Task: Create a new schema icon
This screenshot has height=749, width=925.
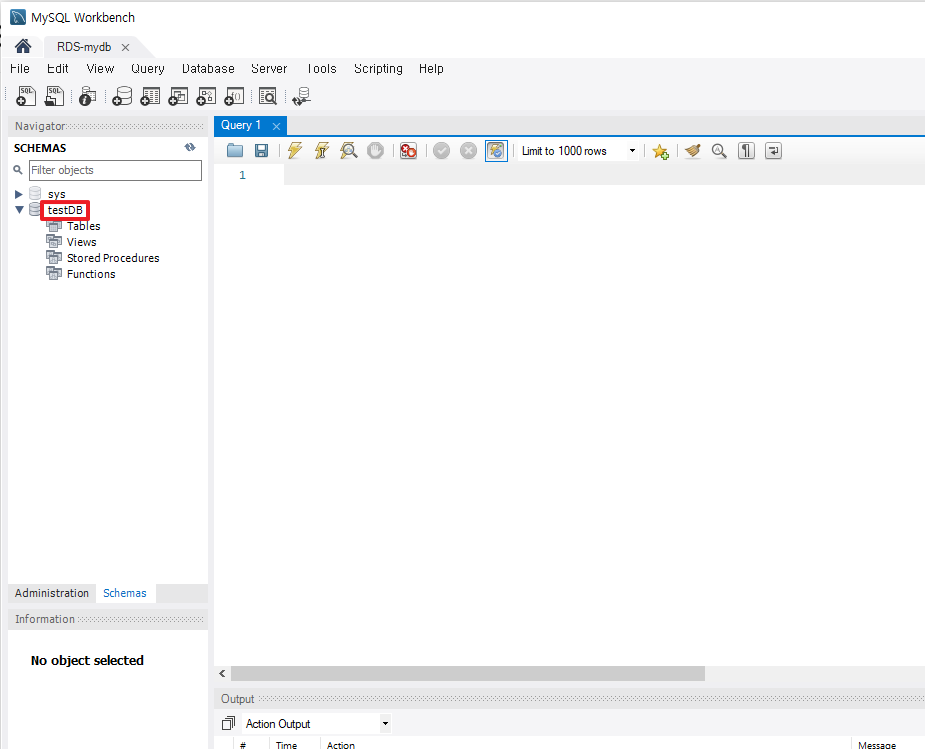Action: tap(122, 96)
